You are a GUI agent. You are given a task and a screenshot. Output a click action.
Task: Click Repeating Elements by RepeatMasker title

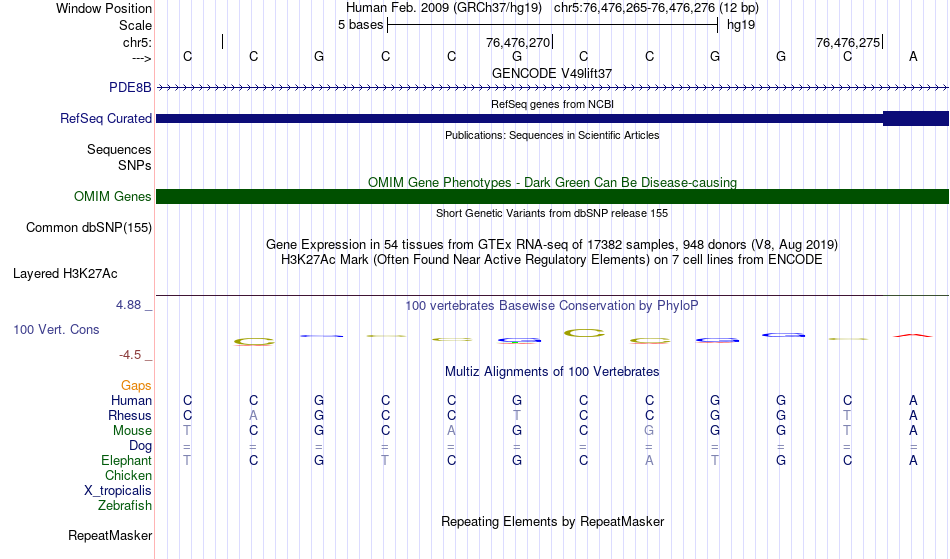point(552,522)
